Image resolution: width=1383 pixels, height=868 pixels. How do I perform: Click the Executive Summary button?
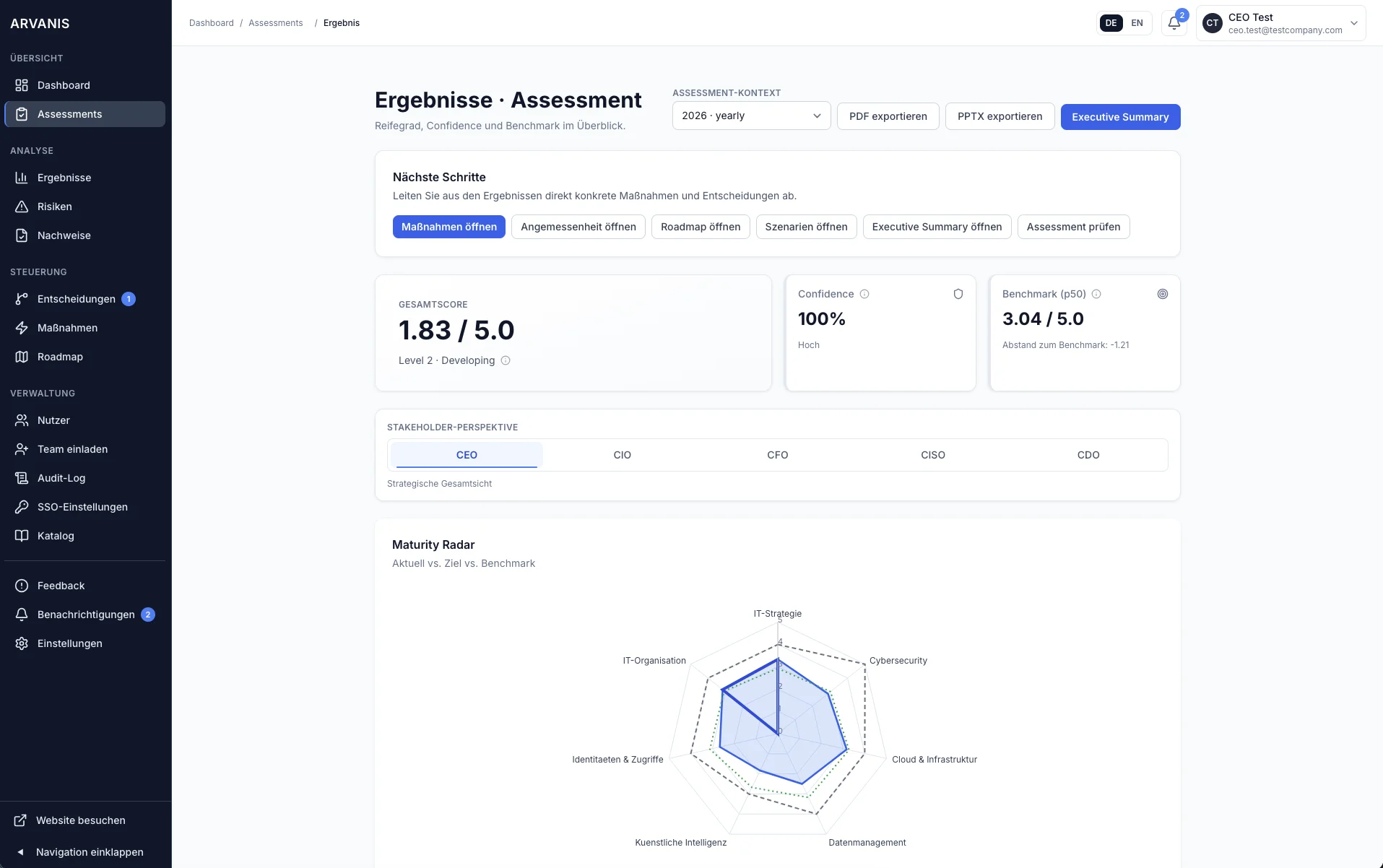[x=1119, y=117]
